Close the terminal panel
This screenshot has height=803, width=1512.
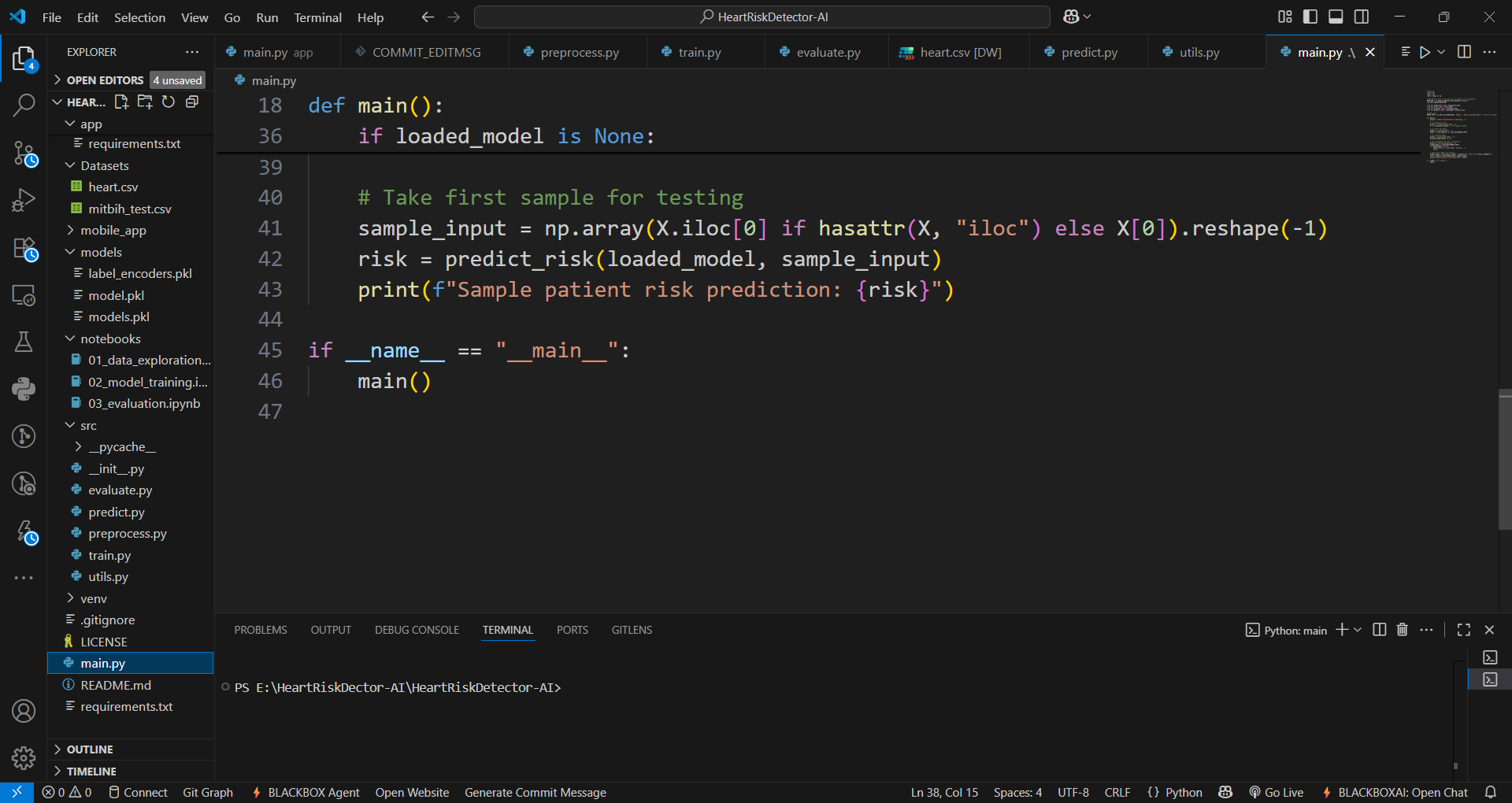click(1489, 630)
